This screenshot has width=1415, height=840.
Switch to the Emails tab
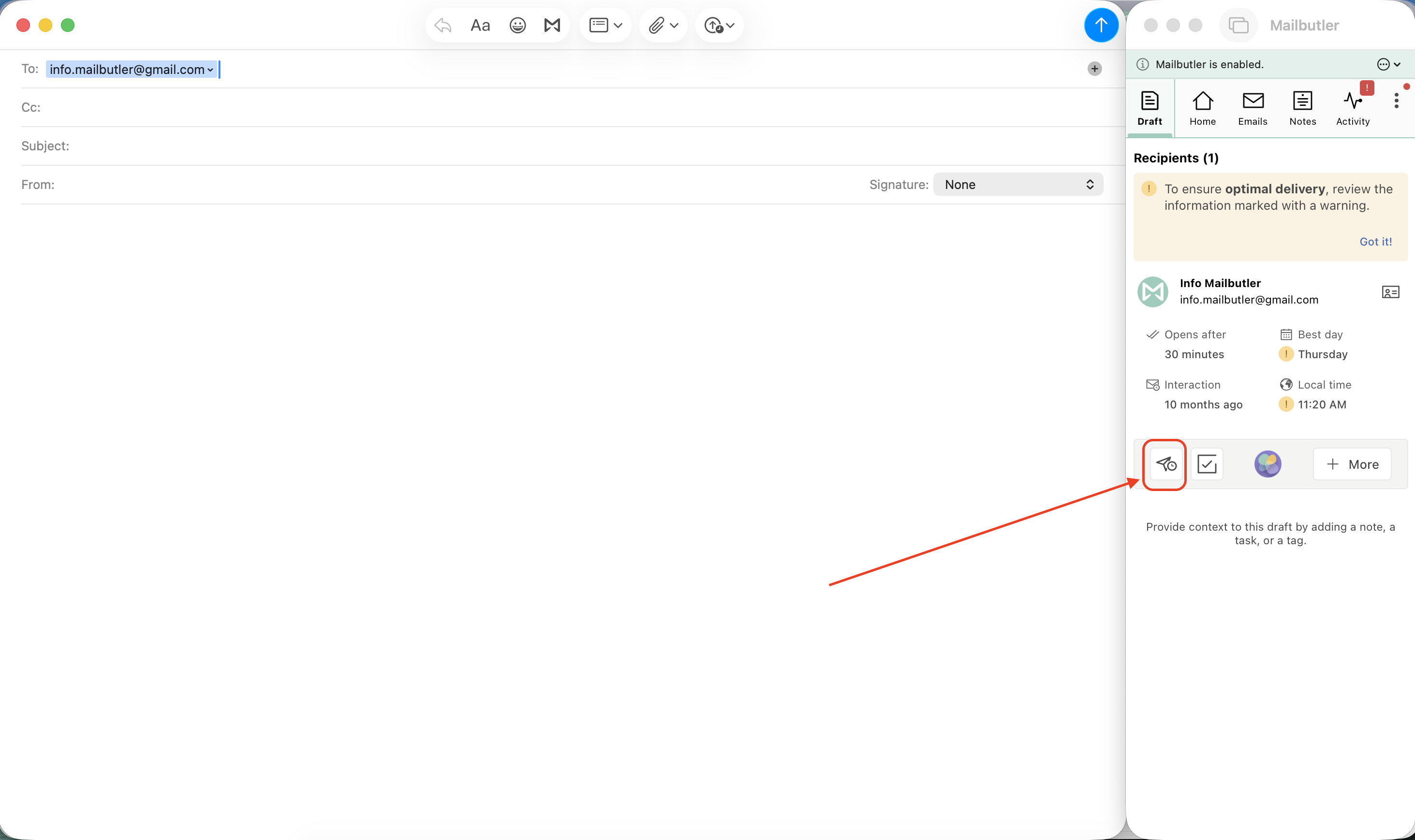coord(1253,108)
